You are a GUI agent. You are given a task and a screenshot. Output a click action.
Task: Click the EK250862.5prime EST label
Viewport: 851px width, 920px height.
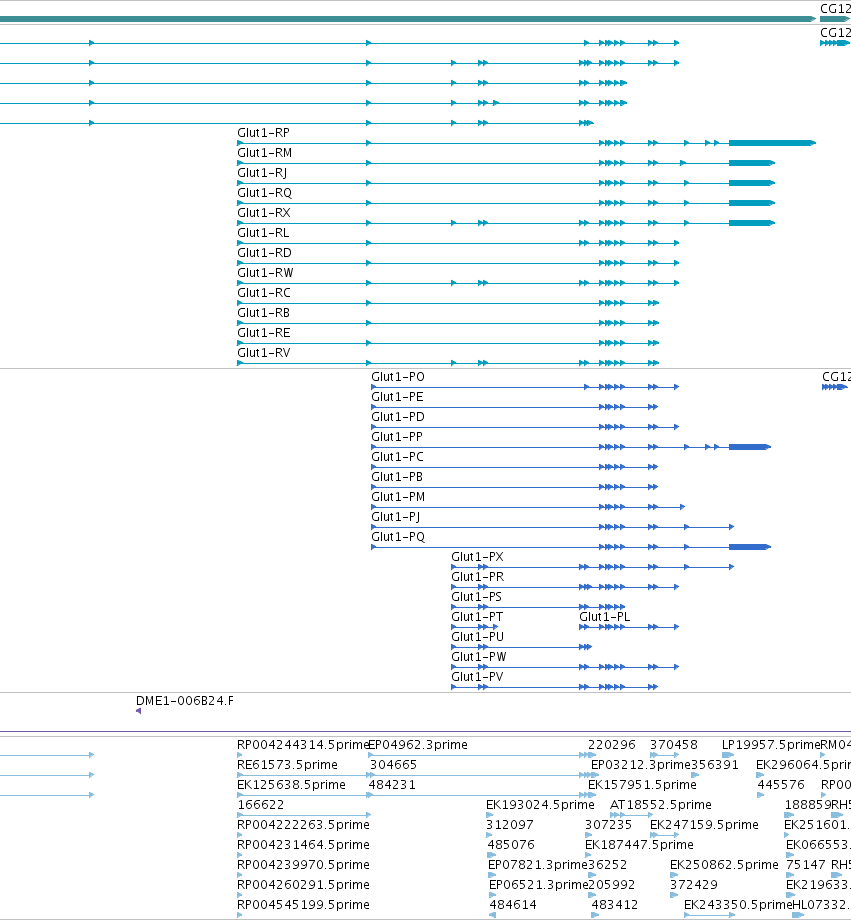pyautogui.click(x=724, y=864)
